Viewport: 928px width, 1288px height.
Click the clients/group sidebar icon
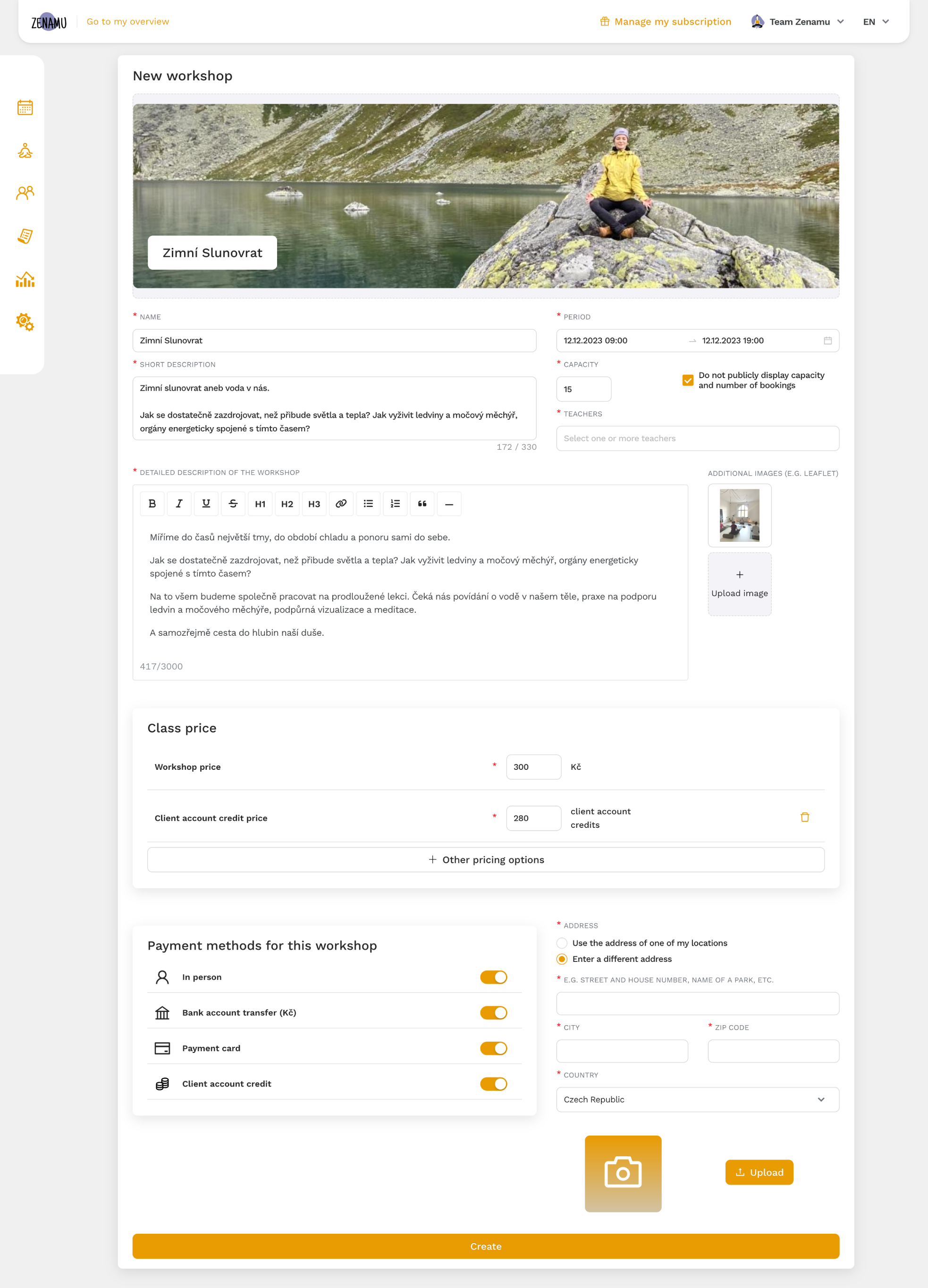(x=25, y=193)
